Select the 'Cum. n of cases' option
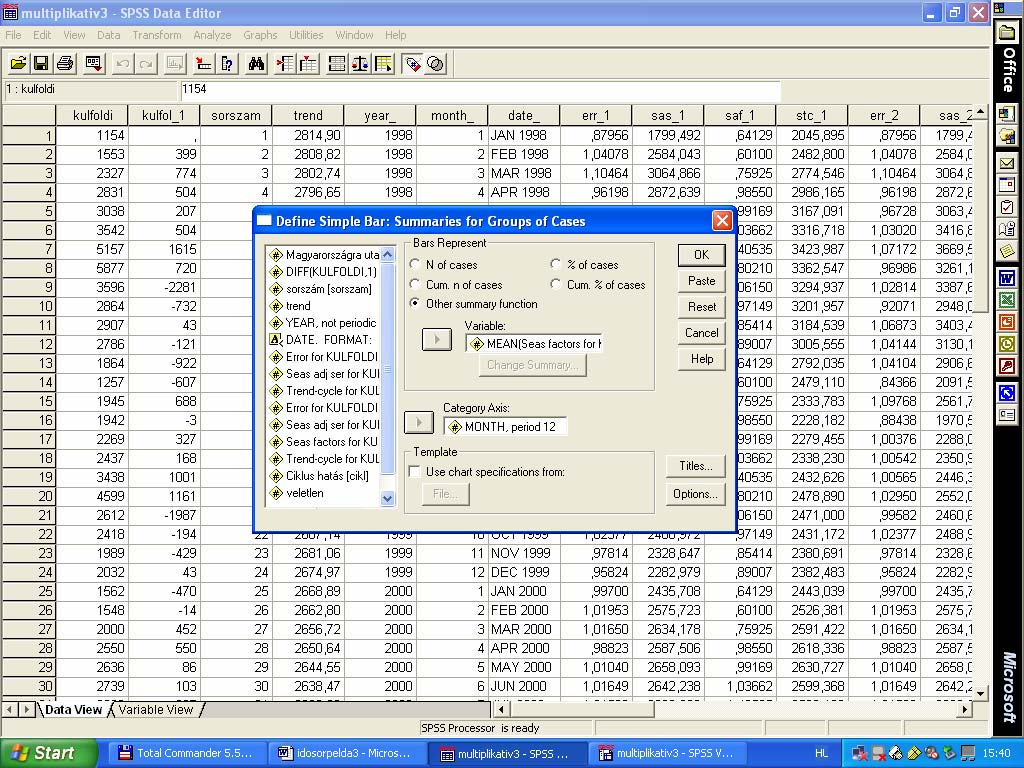The height and width of the screenshot is (768, 1024). (x=415, y=285)
